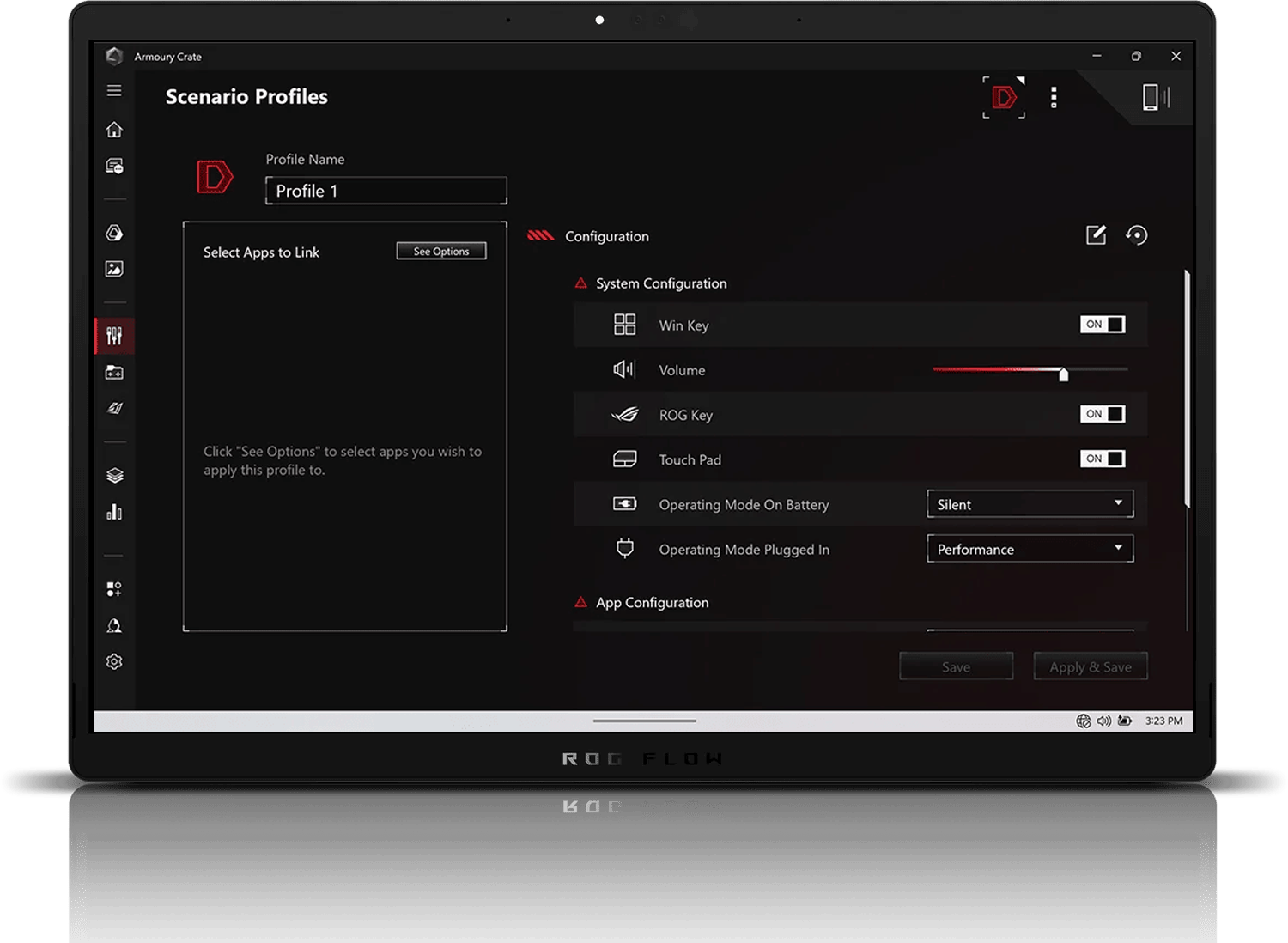
Task: Click the Apply & Save button
Action: (x=1091, y=666)
